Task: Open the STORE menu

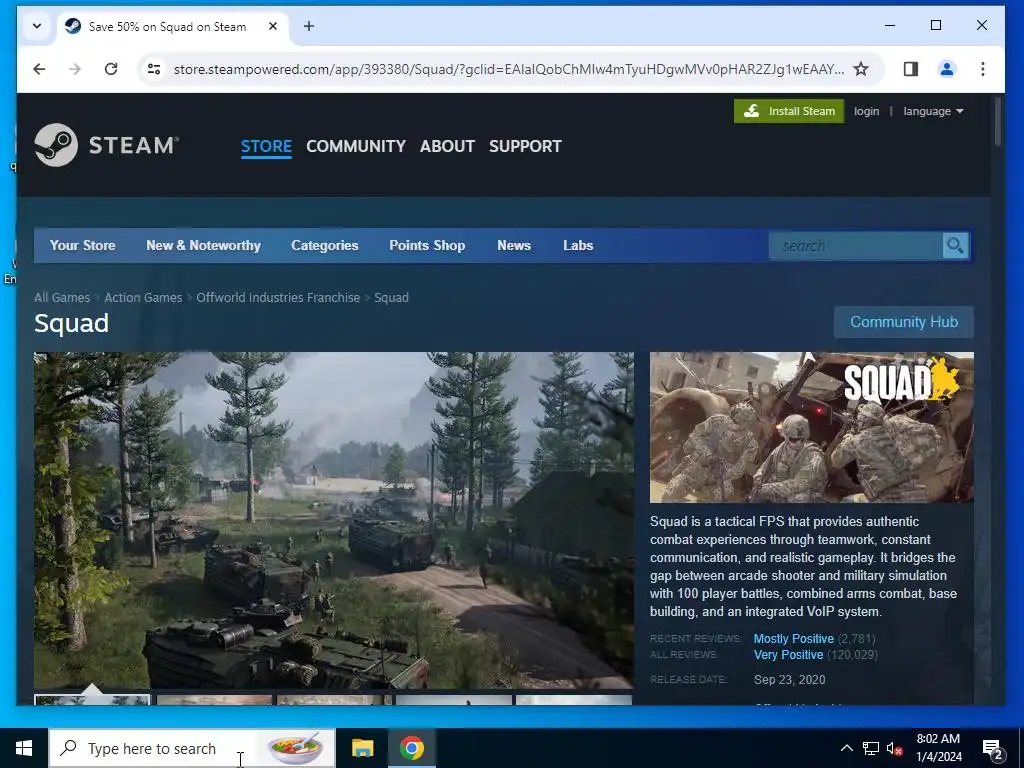Action: [266, 146]
